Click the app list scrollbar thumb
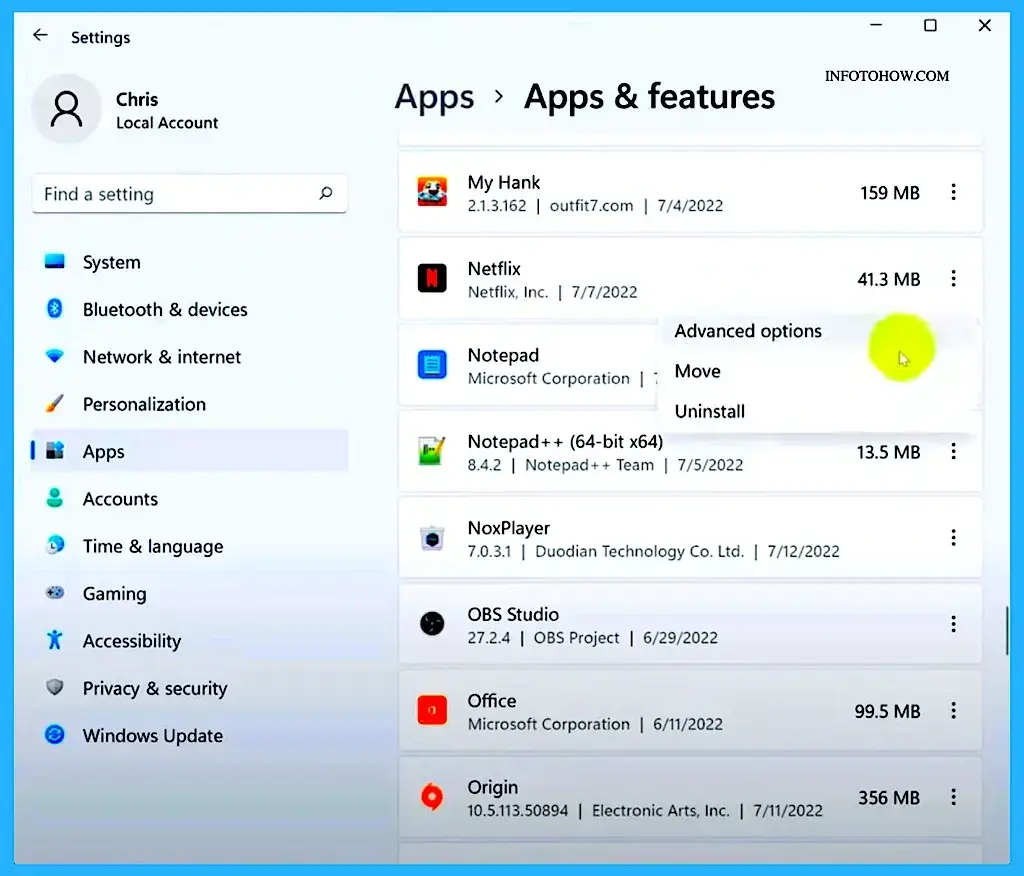The image size is (1024, 876). 1006,630
